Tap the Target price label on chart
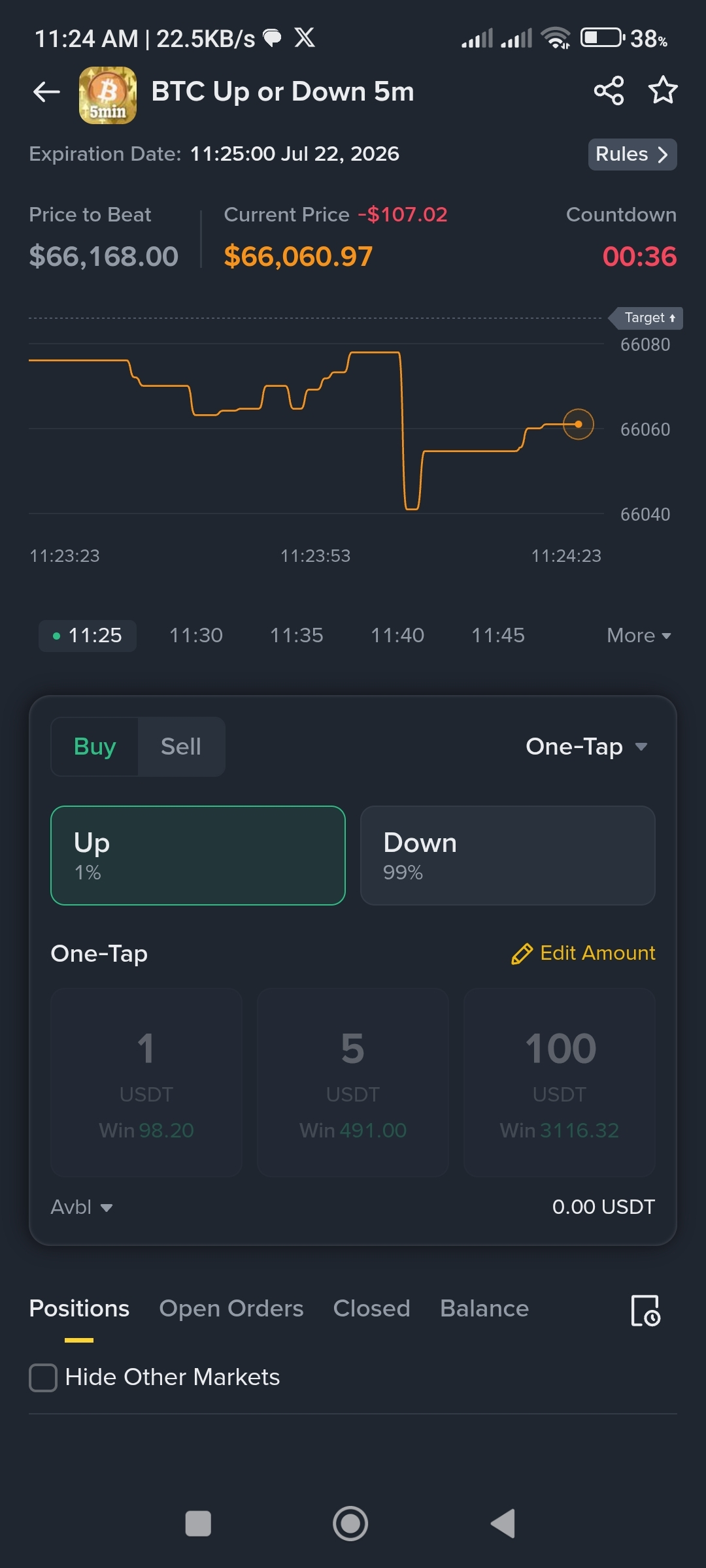Viewport: 706px width, 1568px height. 647,318
